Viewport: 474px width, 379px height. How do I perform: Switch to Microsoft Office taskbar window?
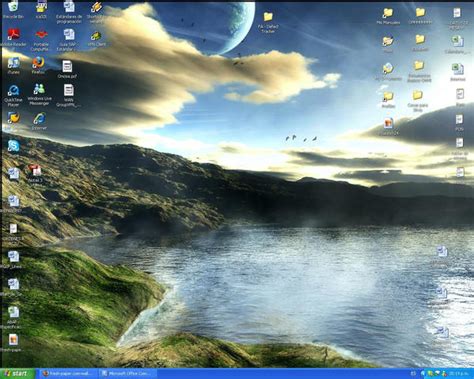(x=128, y=374)
